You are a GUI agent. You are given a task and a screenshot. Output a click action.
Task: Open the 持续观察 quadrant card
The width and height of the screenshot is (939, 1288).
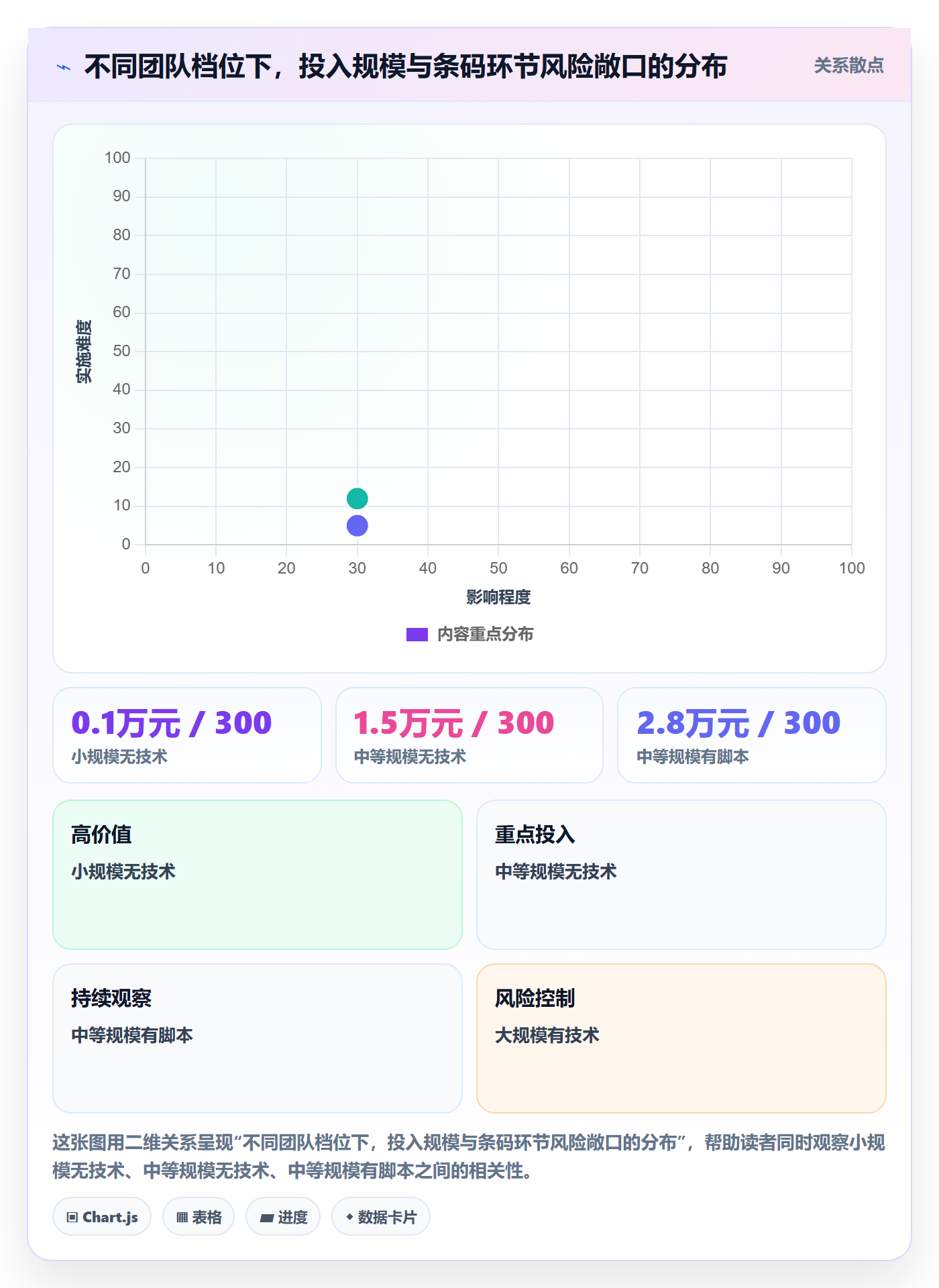pyautogui.click(x=258, y=1038)
